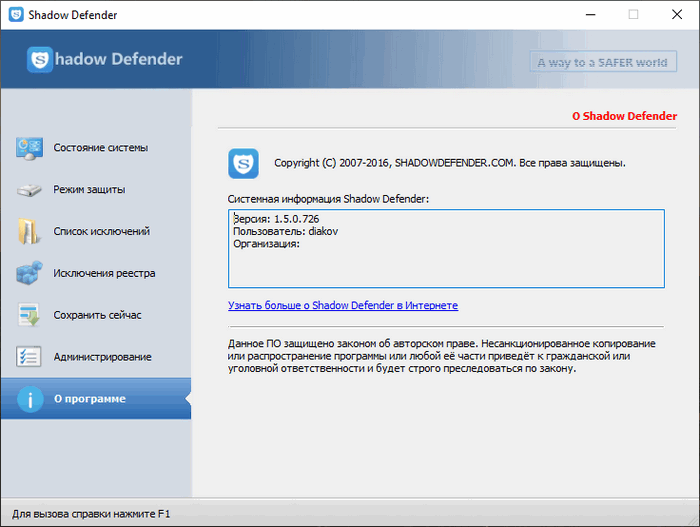Click the Системная информация Shadow Defender label

[328, 199]
